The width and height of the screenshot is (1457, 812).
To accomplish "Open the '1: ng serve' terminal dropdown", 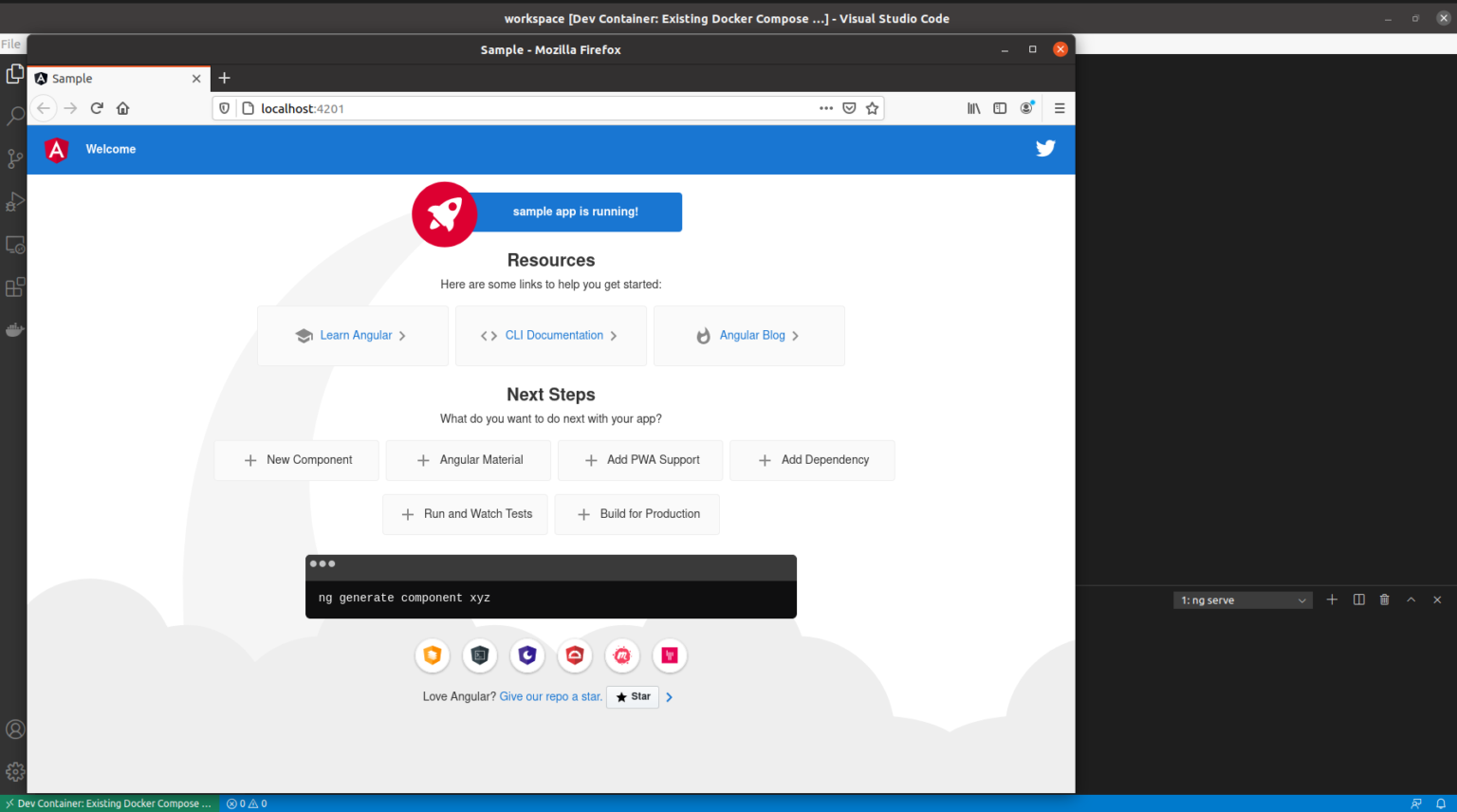I will point(1243,599).
